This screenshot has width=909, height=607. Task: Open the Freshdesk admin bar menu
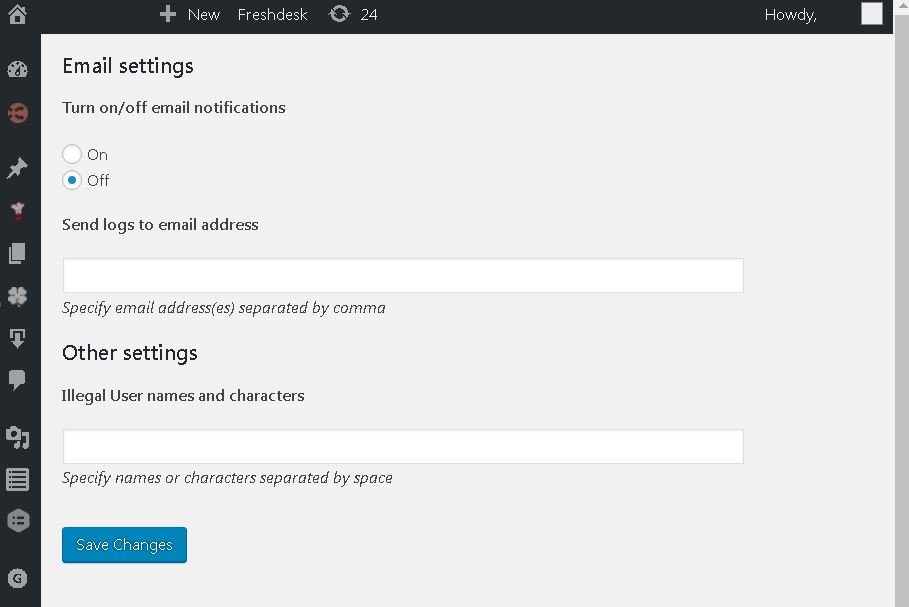pyautogui.click(x=272, y=14)
